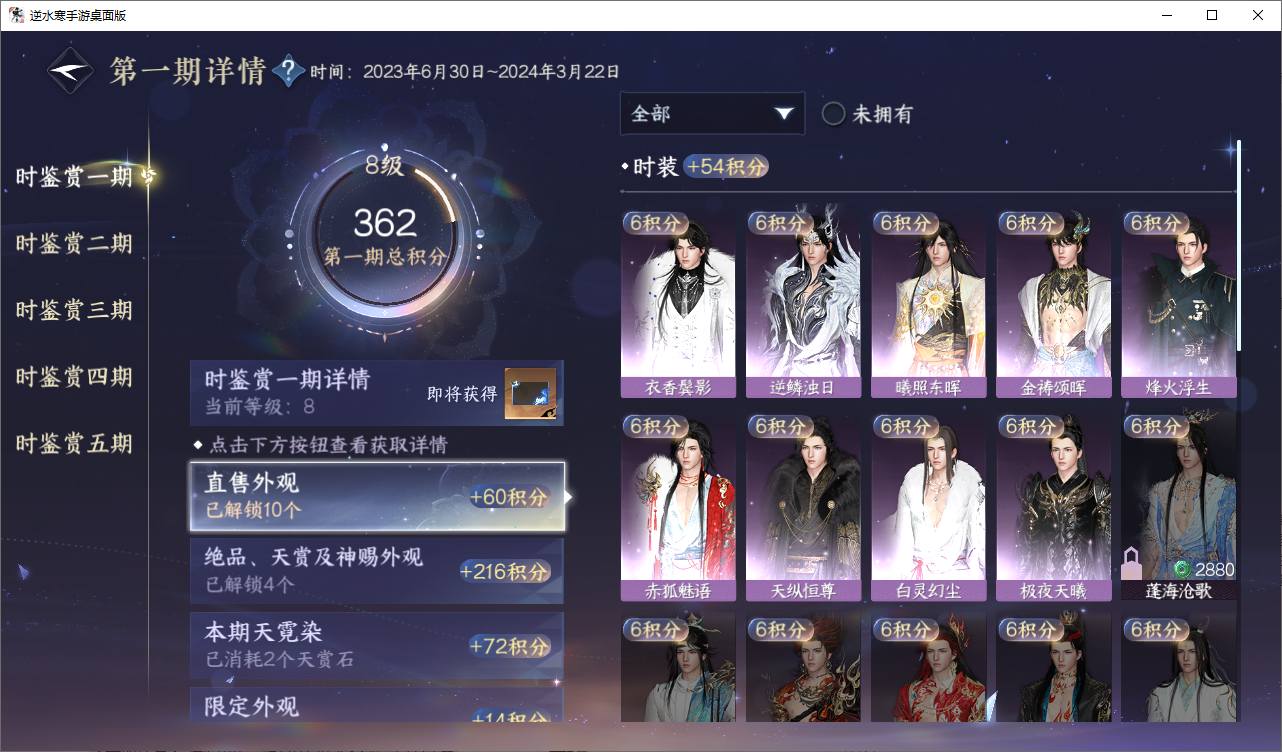Screen dimensions: 1282x752
Task: Click the dropdown arrow next to 全部
Action: click(784, 114)
